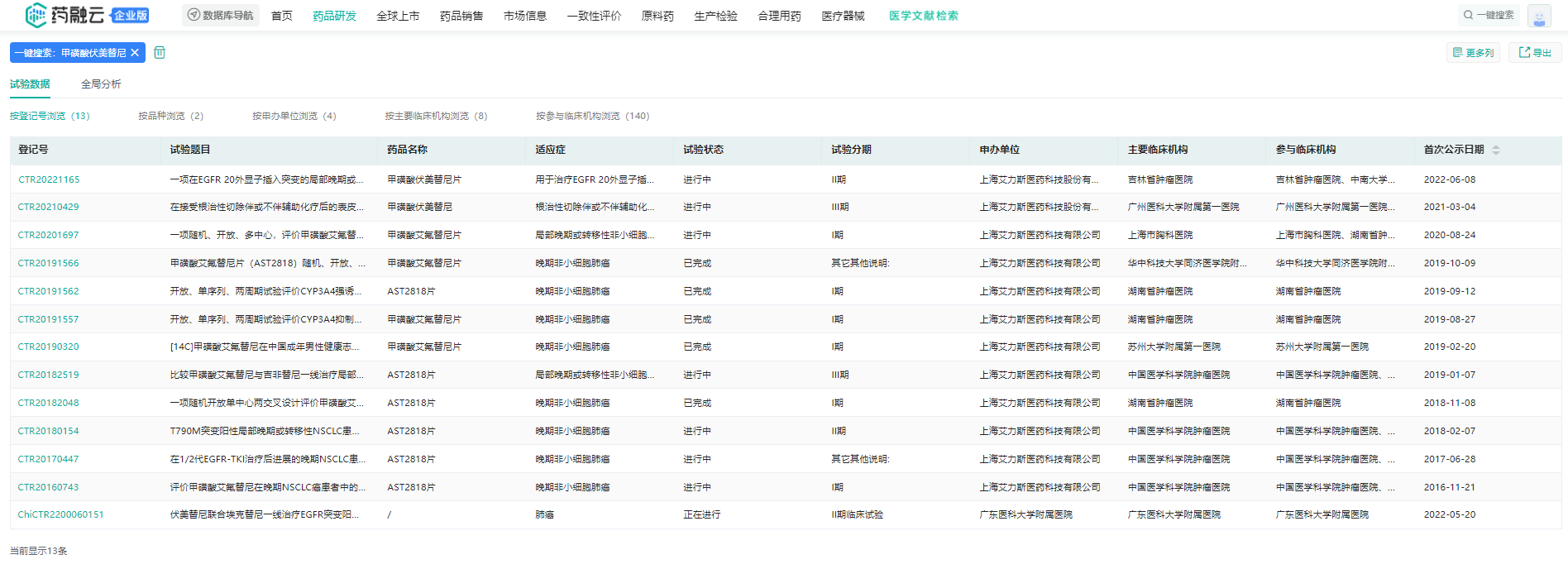Open 更多列 column options
The height and width of the screenshot is (569, 1568).
coord(1473,52)
